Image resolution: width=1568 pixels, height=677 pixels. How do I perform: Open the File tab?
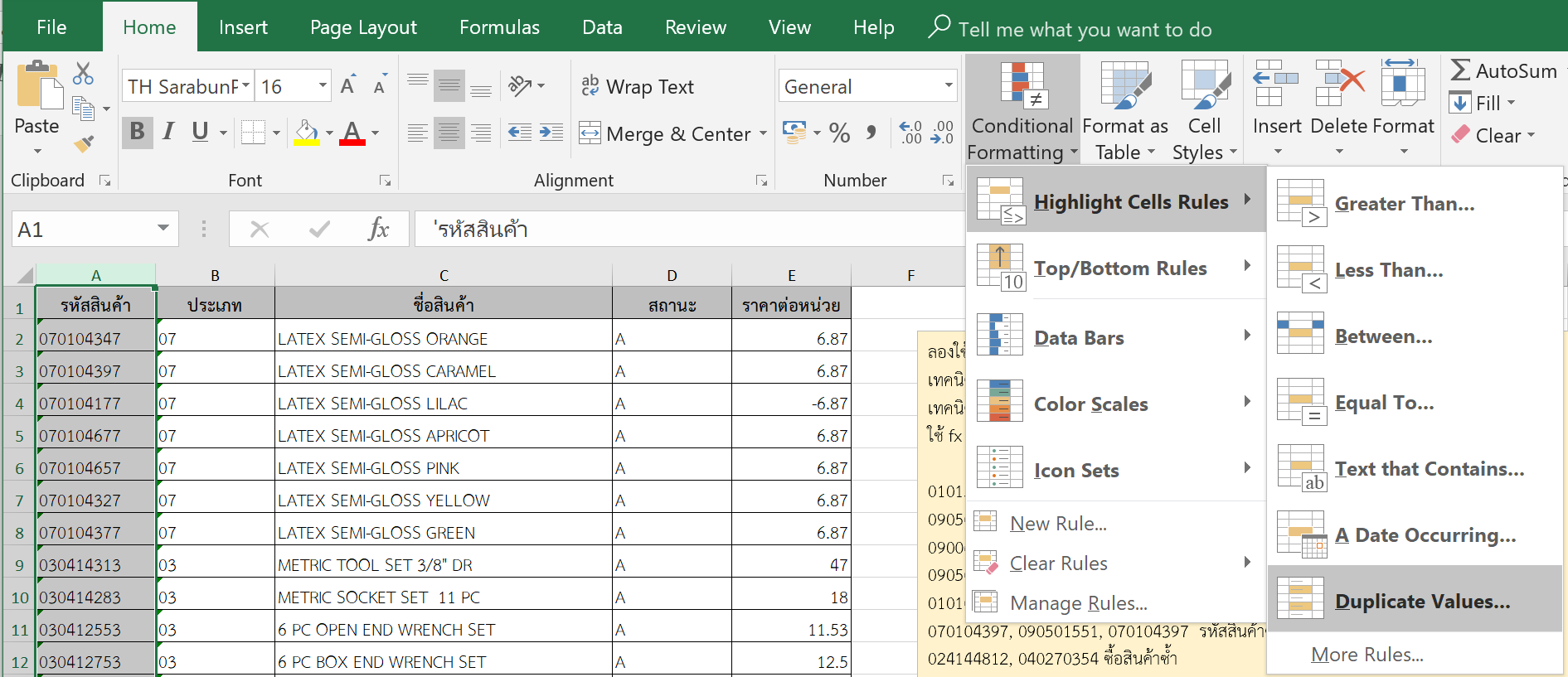click(x=51, y=27)
